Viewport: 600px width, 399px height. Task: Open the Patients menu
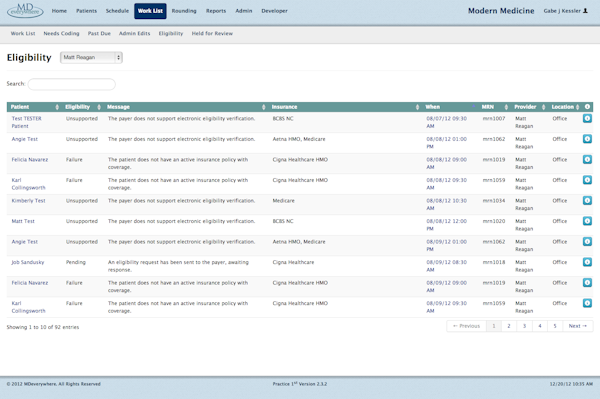pos(86,11)
